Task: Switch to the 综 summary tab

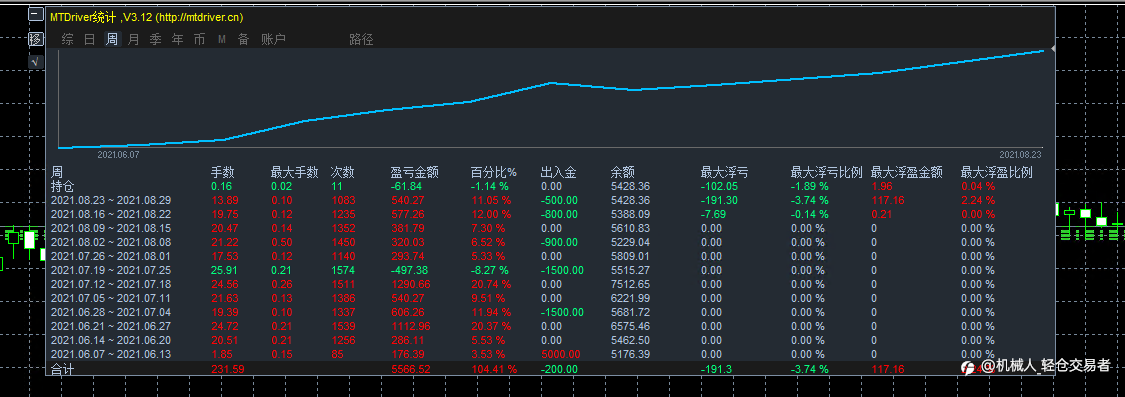Action: coord(67,39)
